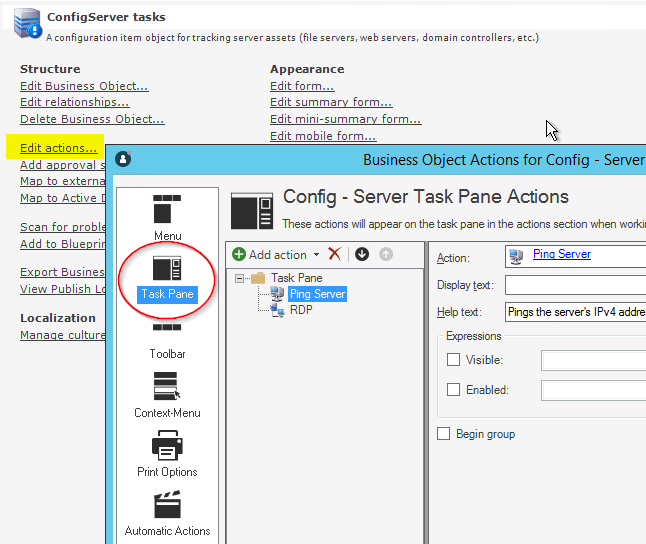Click the Ping Server tree icon
This screenshot has height=544, width=646.
(x=277, y=294)
